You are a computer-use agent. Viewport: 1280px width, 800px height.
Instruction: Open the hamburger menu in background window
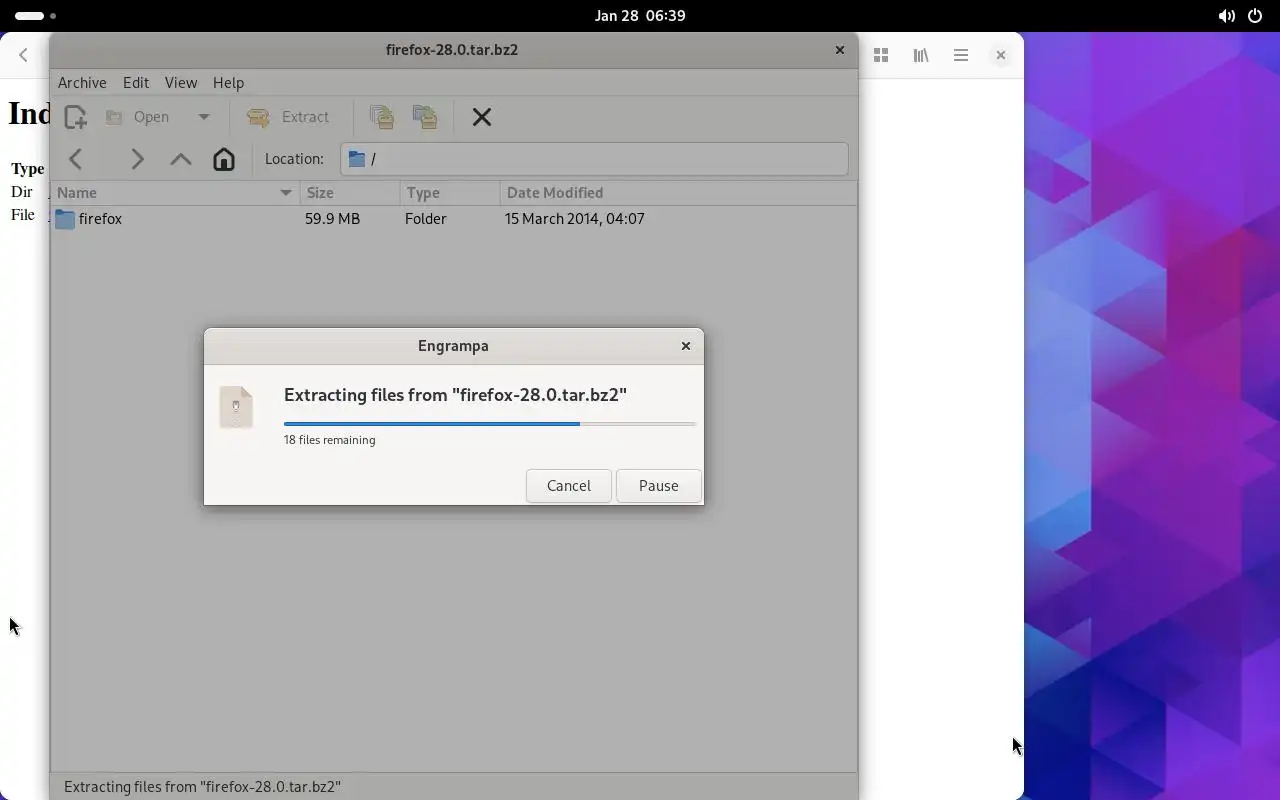click(961, 56)
